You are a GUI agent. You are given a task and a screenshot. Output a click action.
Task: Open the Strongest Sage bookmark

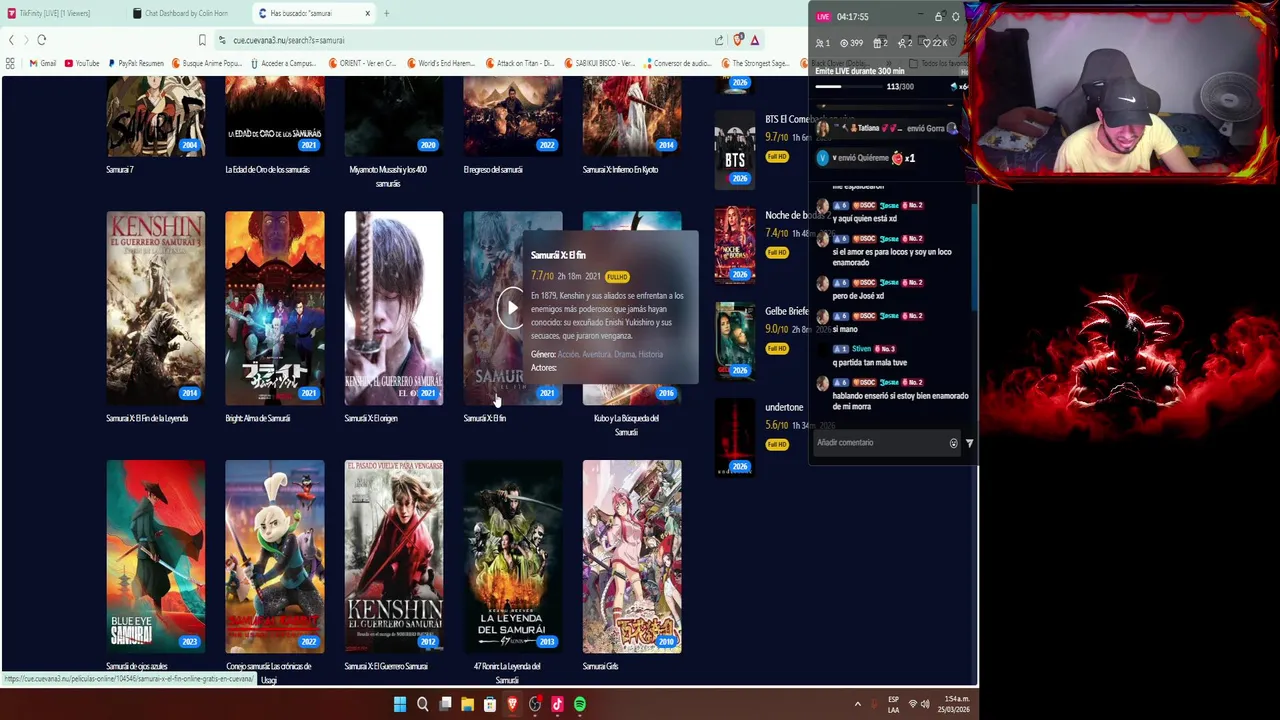[x=755, y=63]
